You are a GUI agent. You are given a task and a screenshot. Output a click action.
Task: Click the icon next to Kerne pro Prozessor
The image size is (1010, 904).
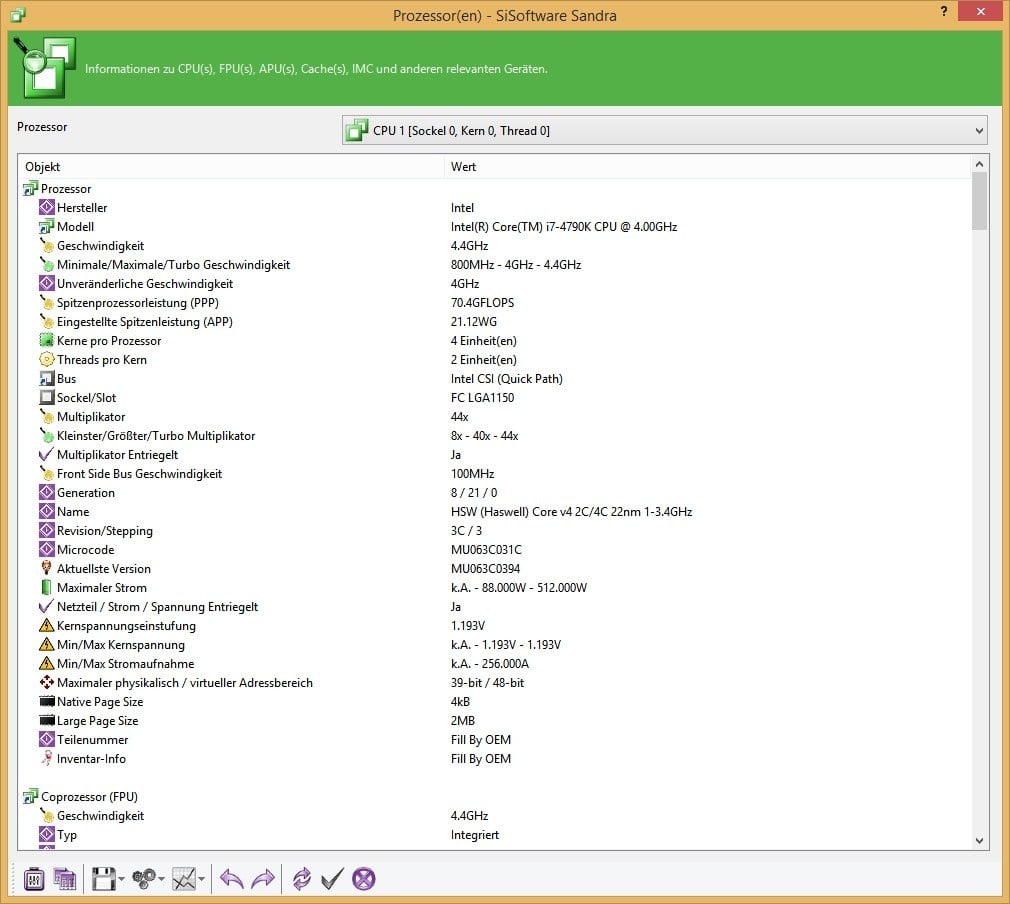[x=46, y=340]
